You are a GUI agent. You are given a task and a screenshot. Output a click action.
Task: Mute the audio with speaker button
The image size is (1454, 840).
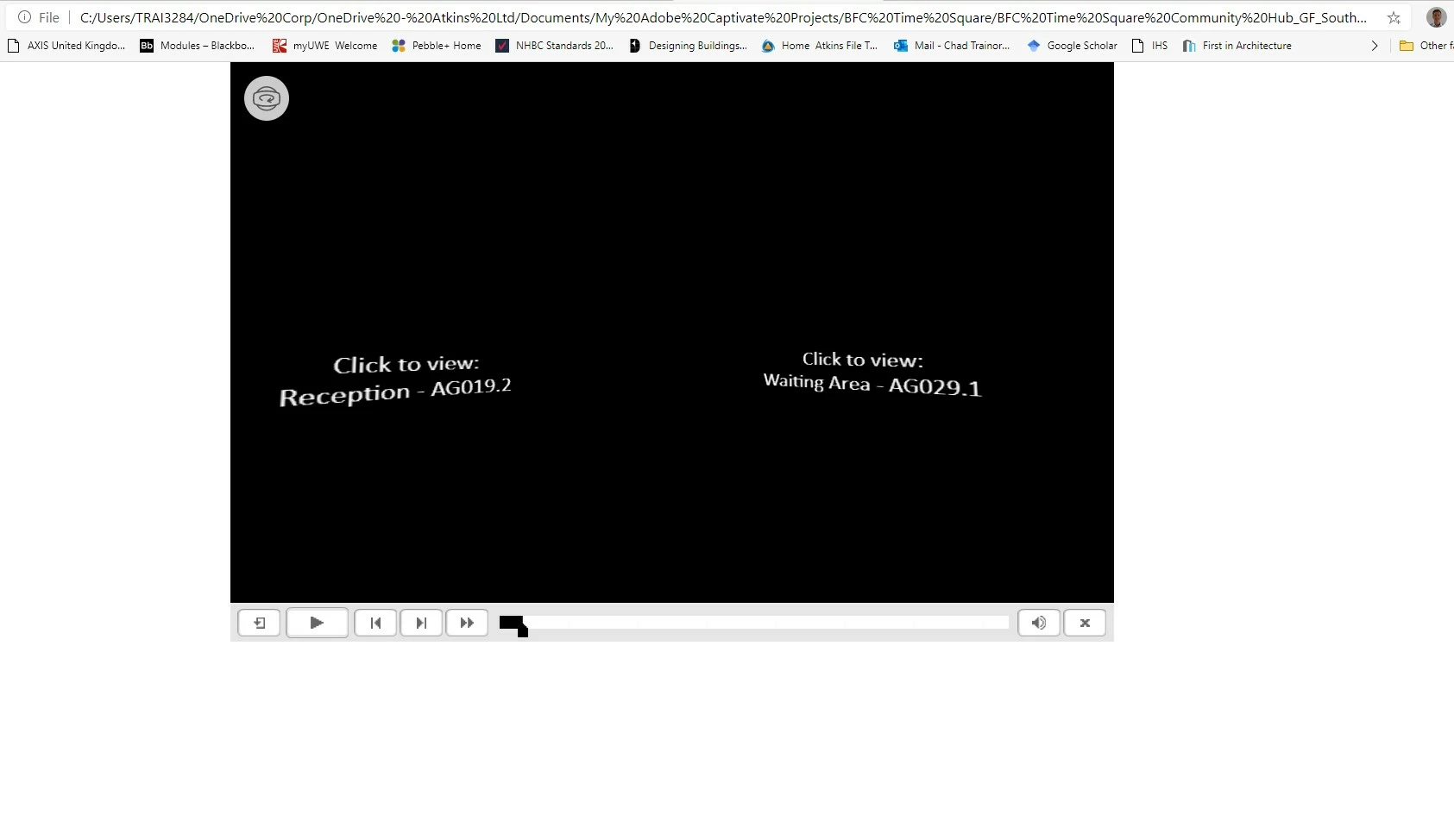pyautogui.click(x=1039, y=623)
